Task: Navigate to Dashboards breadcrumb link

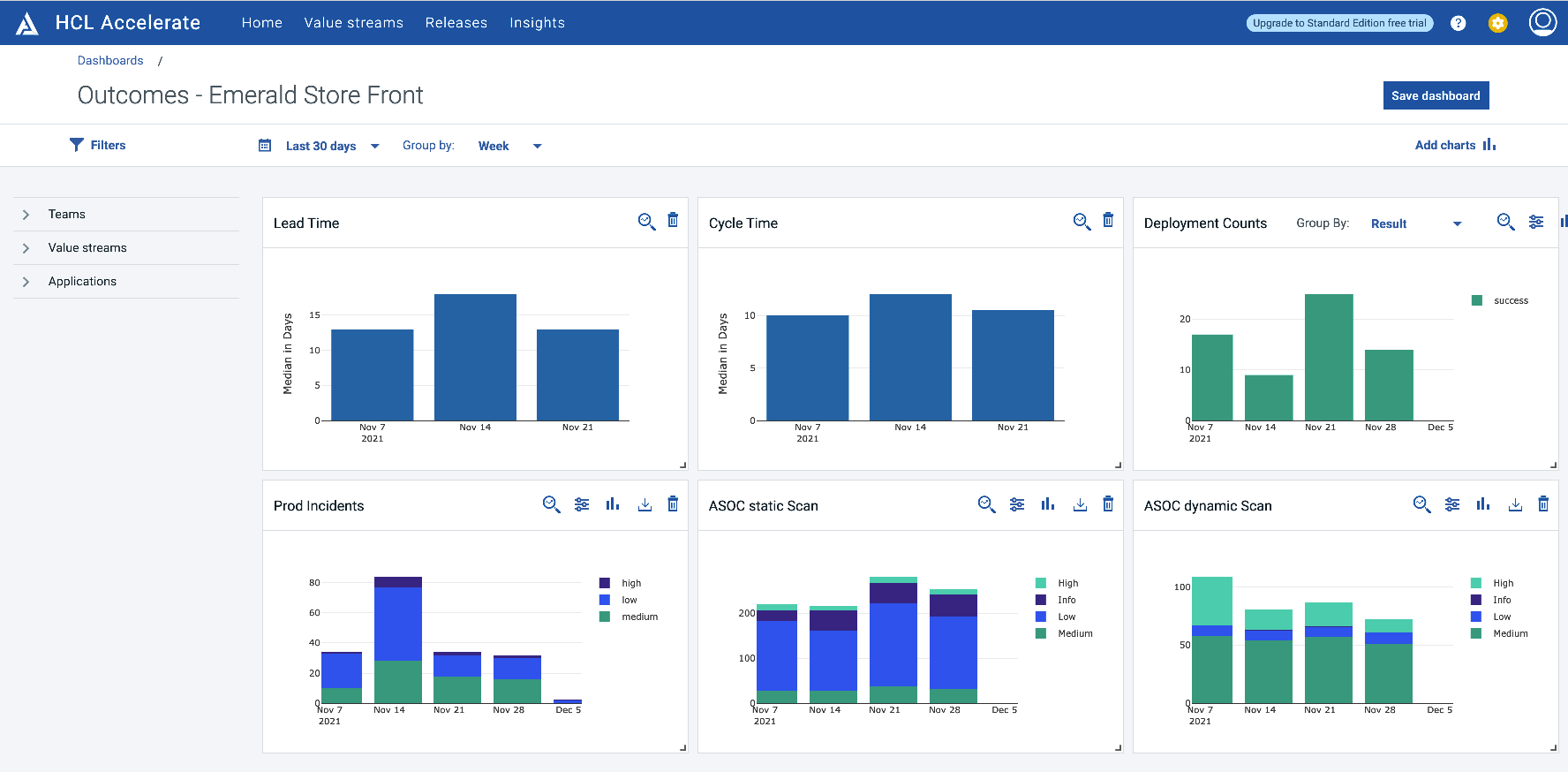Action: coord(110,60)
